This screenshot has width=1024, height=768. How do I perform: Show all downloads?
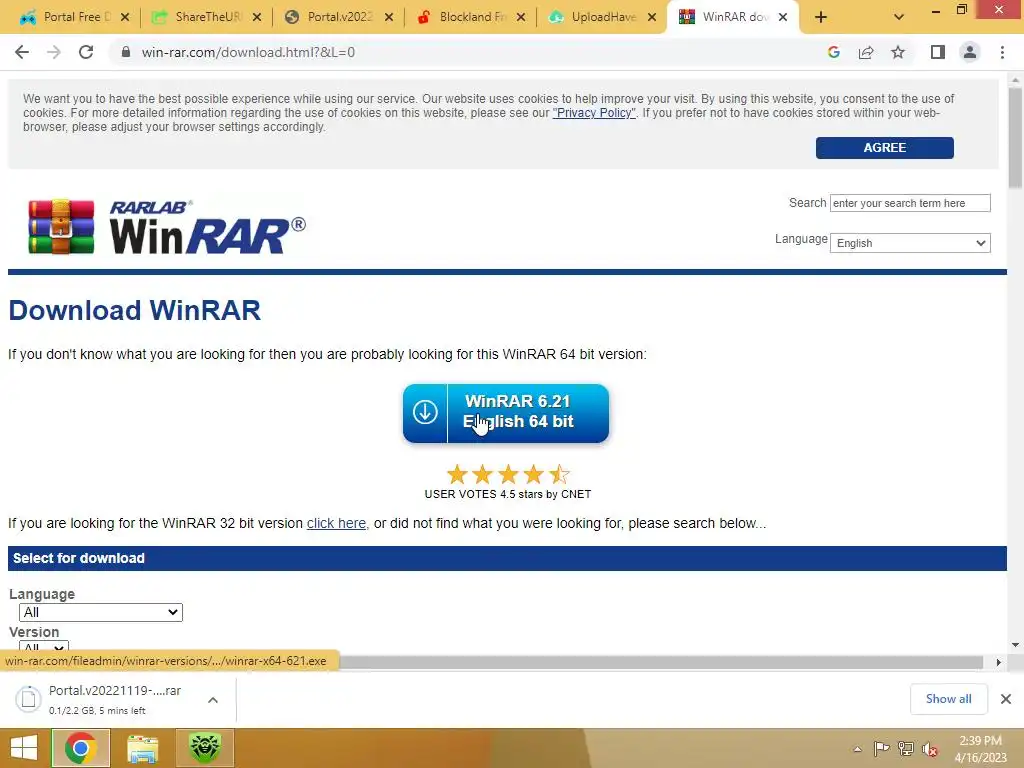coord(948,699)
